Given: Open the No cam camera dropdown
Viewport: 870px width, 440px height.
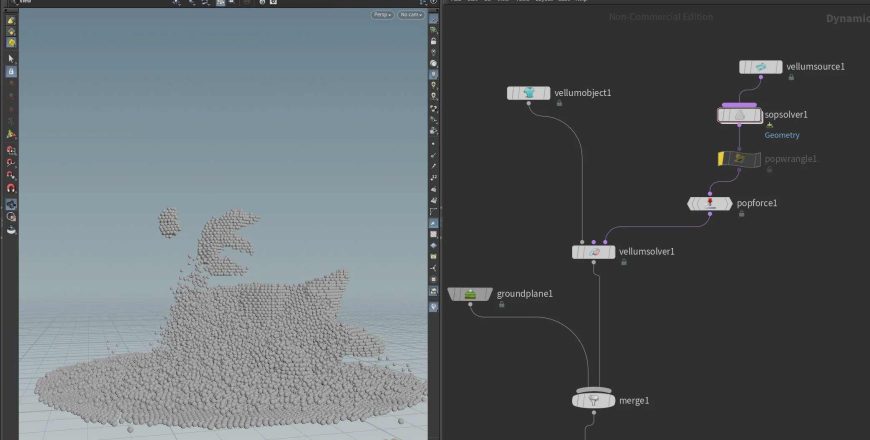Looking at the screenshot, I should 410,15.
